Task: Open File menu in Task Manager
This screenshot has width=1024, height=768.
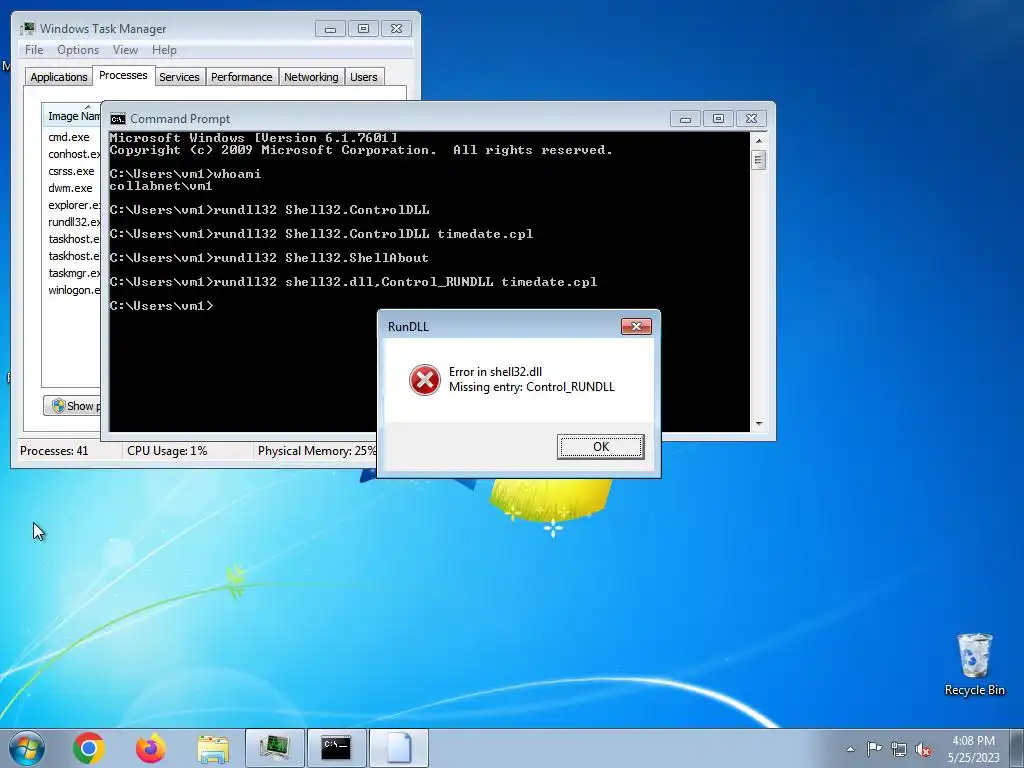Action: click(34, 50)
